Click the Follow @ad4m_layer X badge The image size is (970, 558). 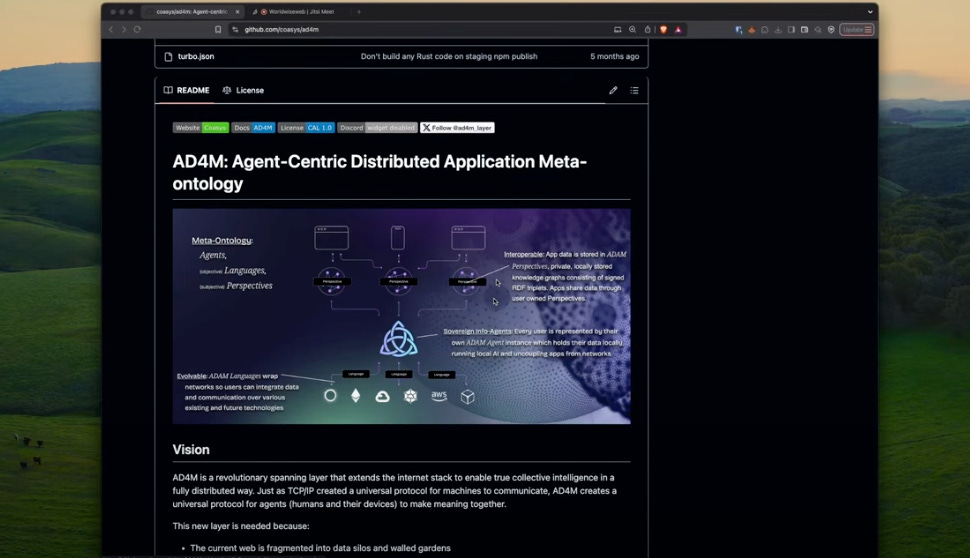point(457,128)
